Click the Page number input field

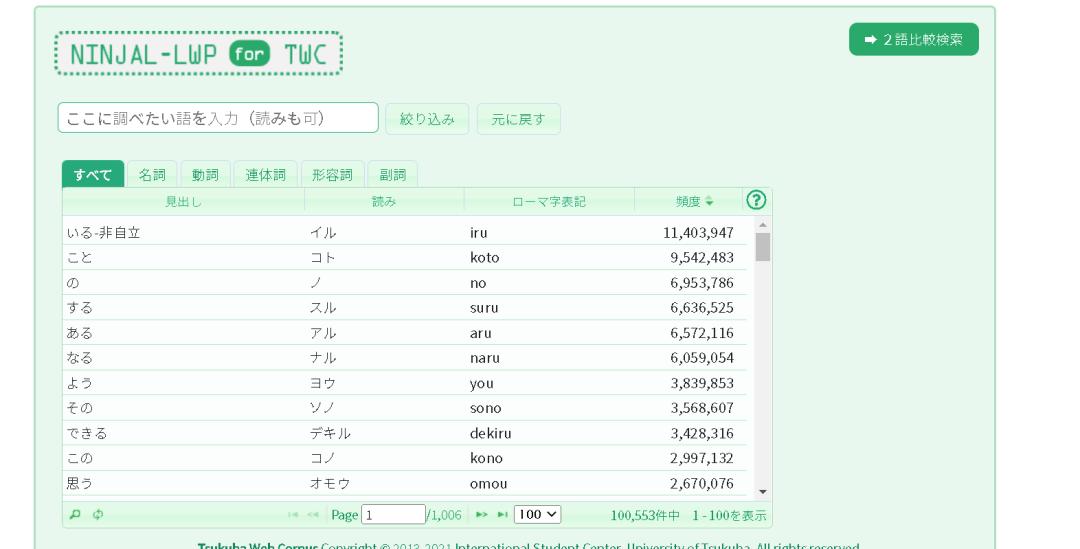tap(393, 515)
